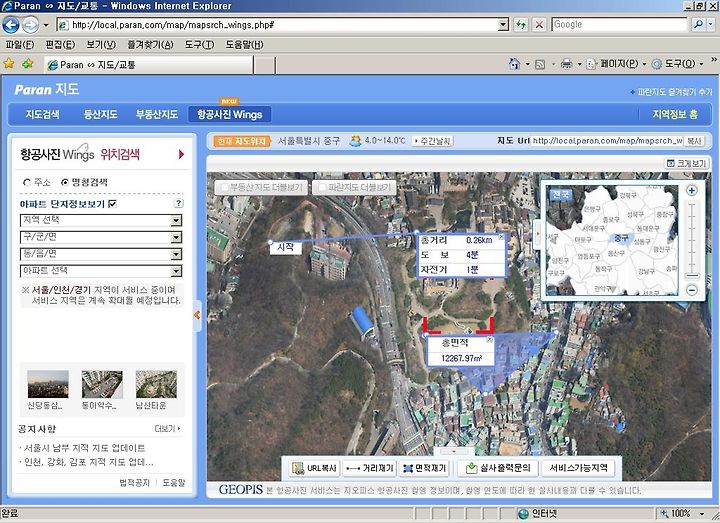The width and height of the screenshot is (720, 523).
Task: Click the 복사 button next to 지도 Url
Action: point(694,141)
